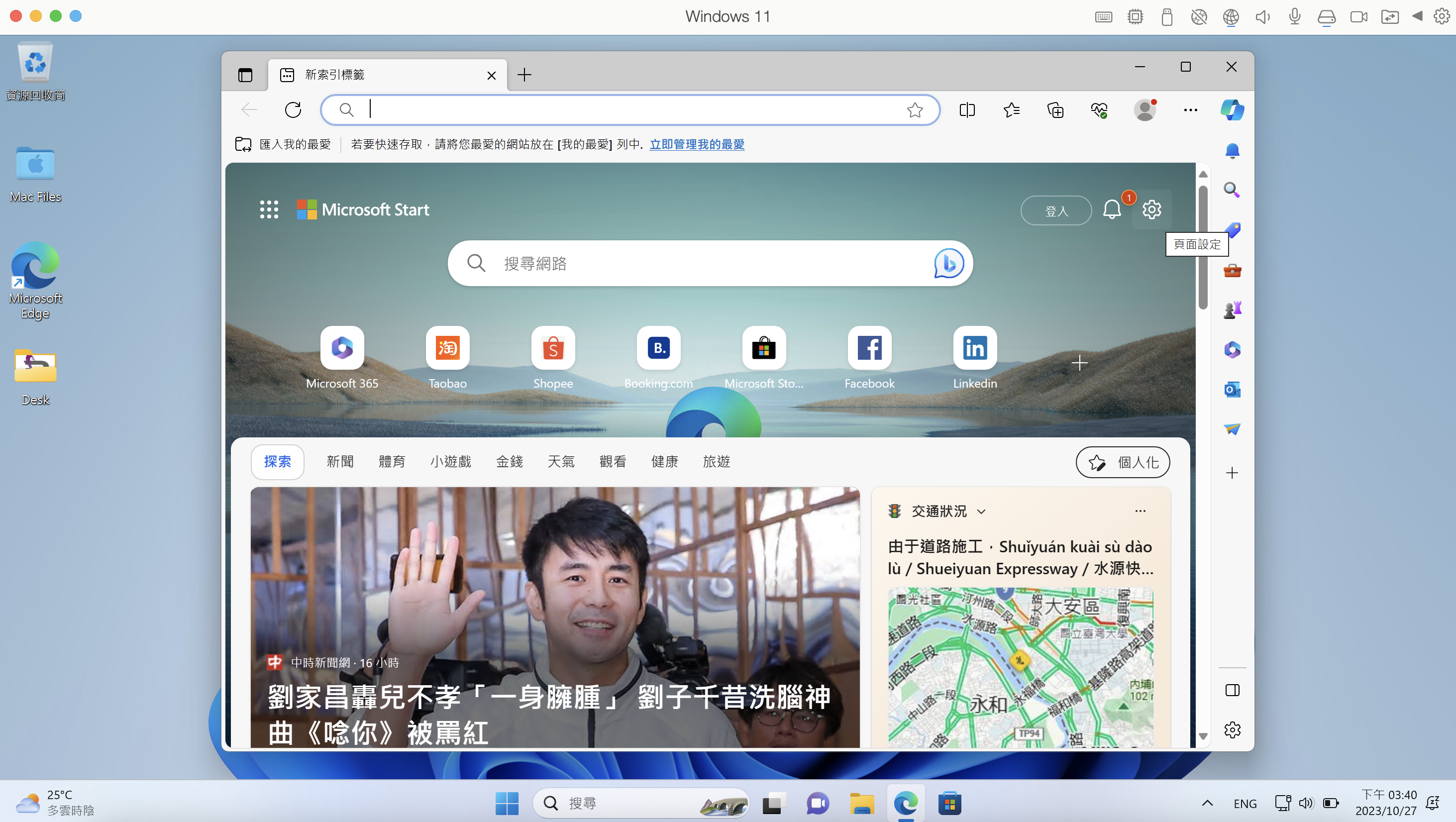Focus the Edge address bar
Screen dimensions: 1456x822
tap(629, 109)
